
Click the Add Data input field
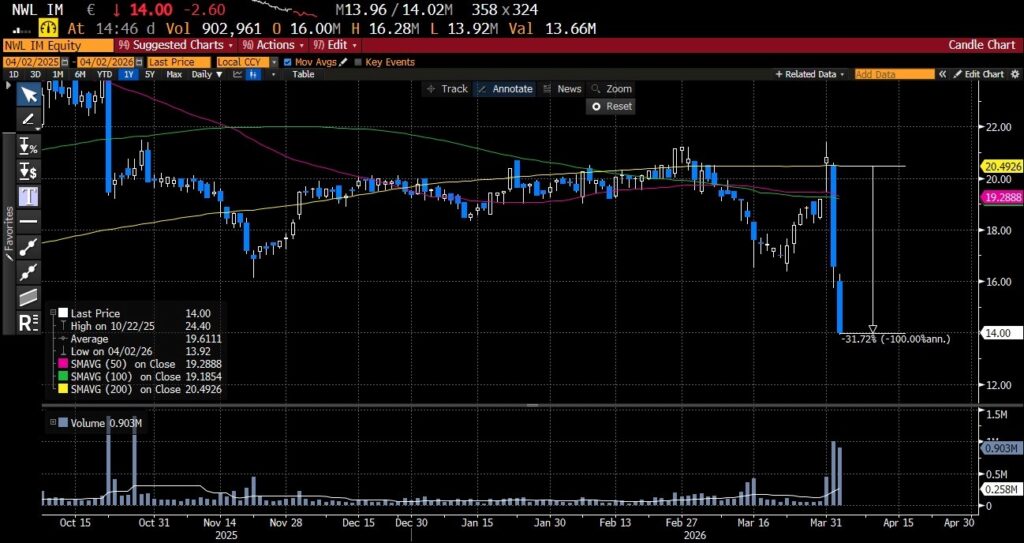click(x=894, y=74)
